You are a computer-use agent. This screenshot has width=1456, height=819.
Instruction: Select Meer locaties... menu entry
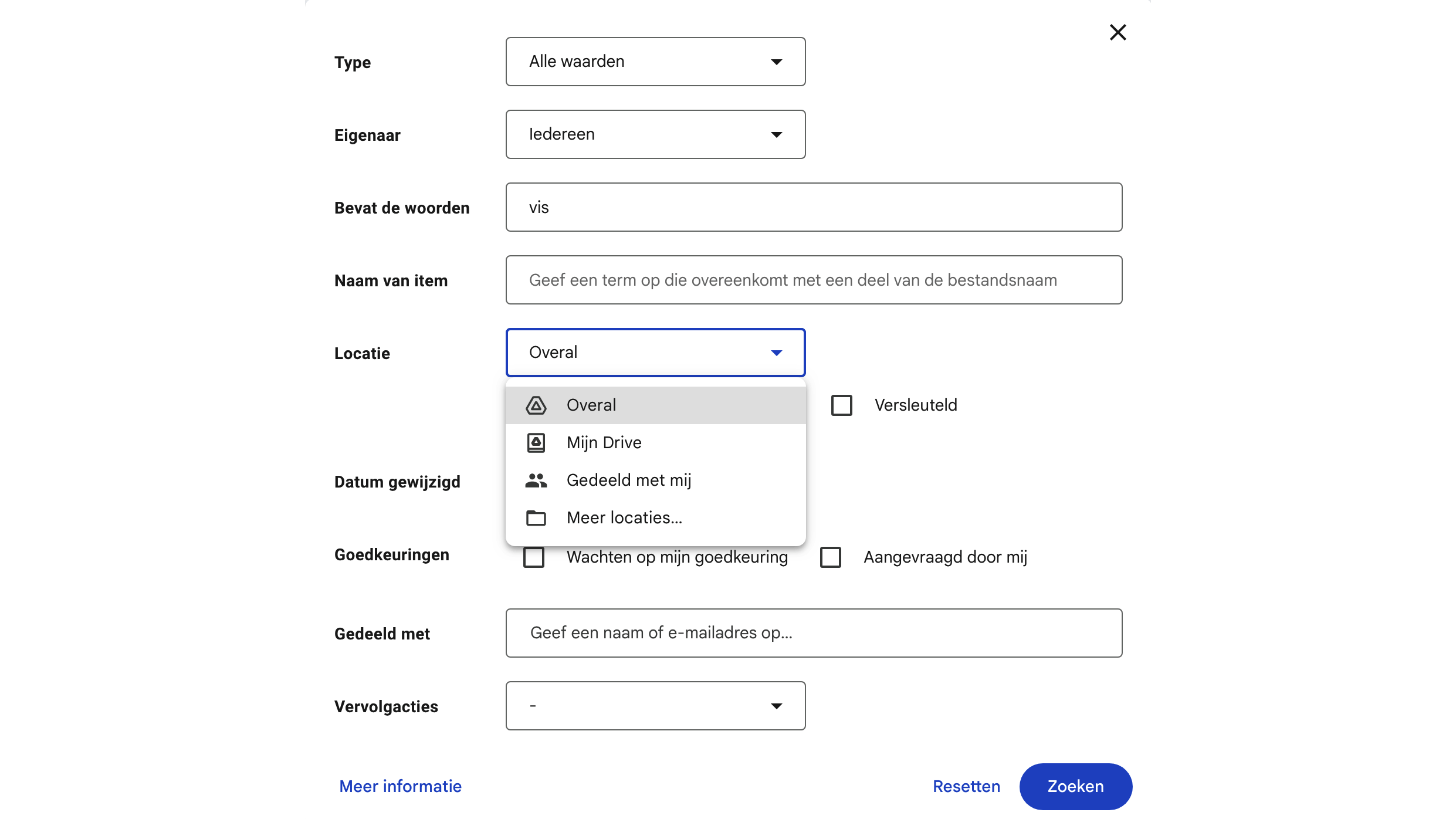coord(624,518)
